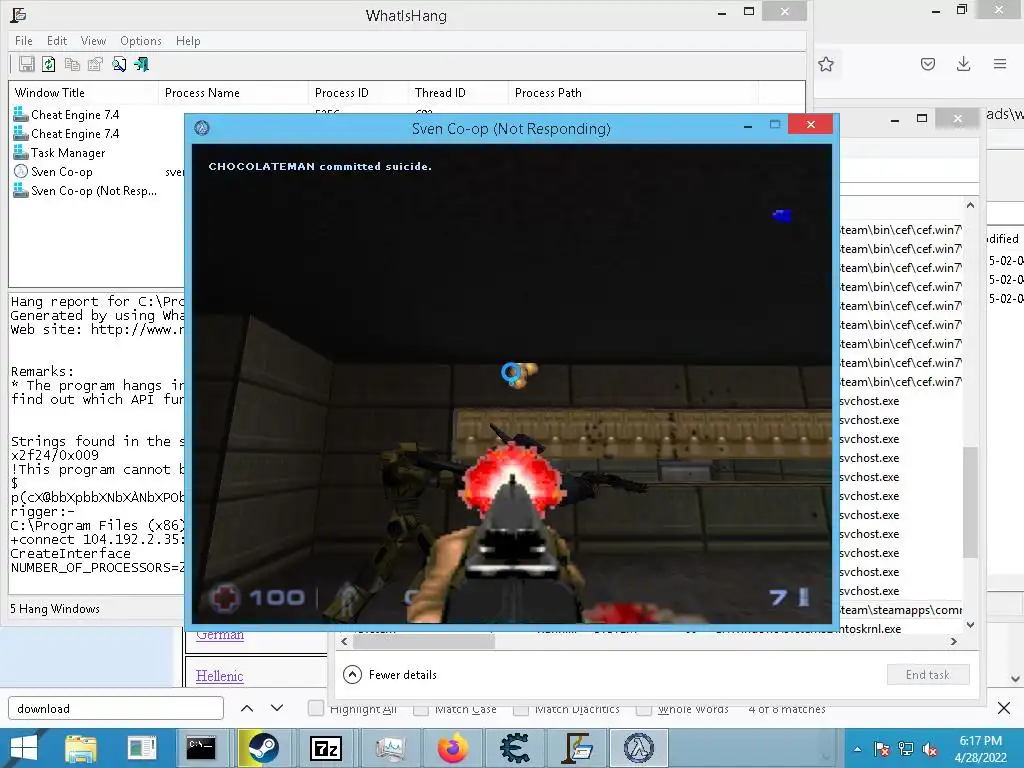Open the File menu in WhatIsHang
This screenshot has width=1024, height=768.
(x=24, y=40)
